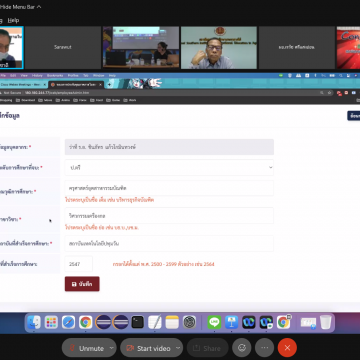The image size is (360, 360).
Task: Click the institution name input field
Action: pos(169,244)
